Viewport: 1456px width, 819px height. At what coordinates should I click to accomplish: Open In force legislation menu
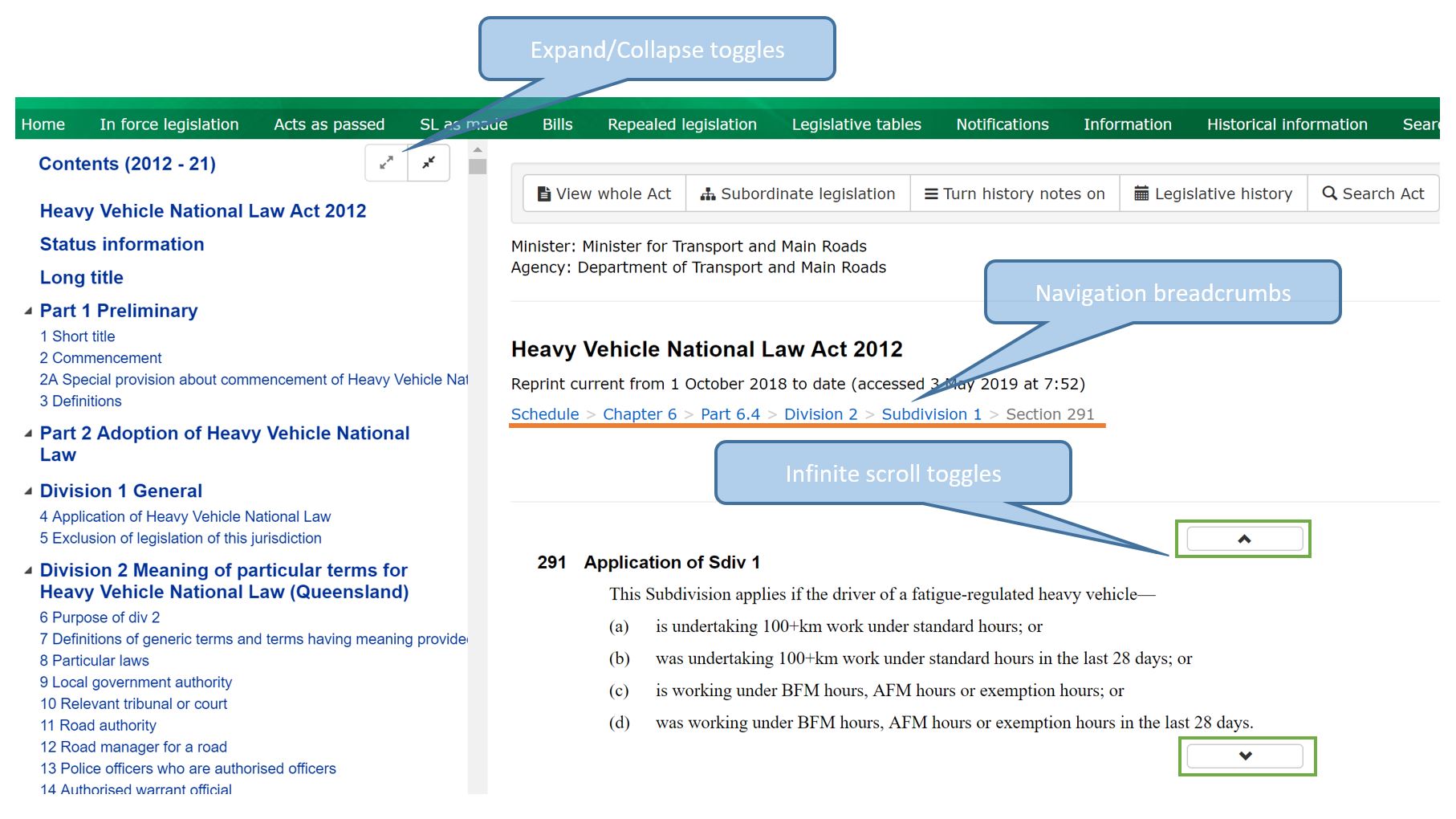(169, 124)
